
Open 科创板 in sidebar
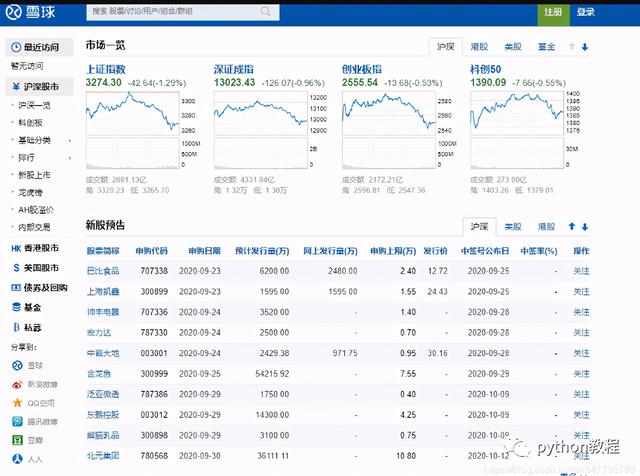tap(30, 123)
